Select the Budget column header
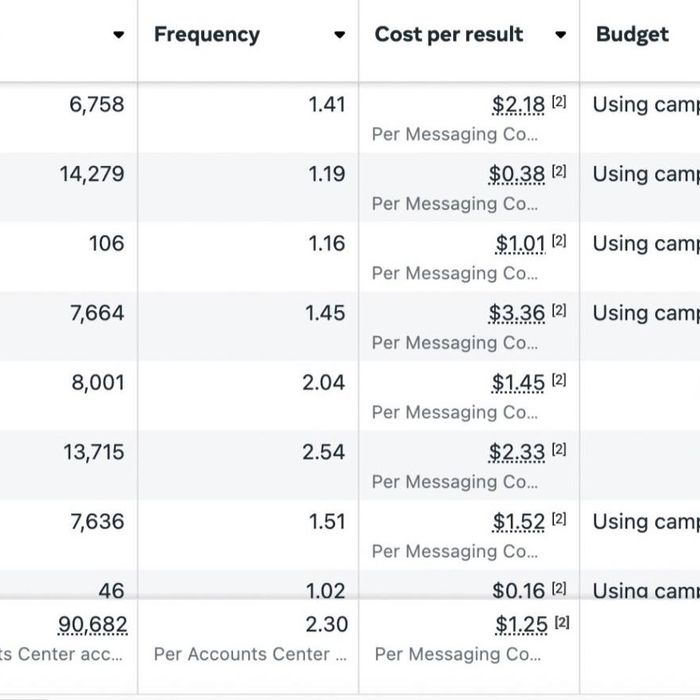 [632, 34]
